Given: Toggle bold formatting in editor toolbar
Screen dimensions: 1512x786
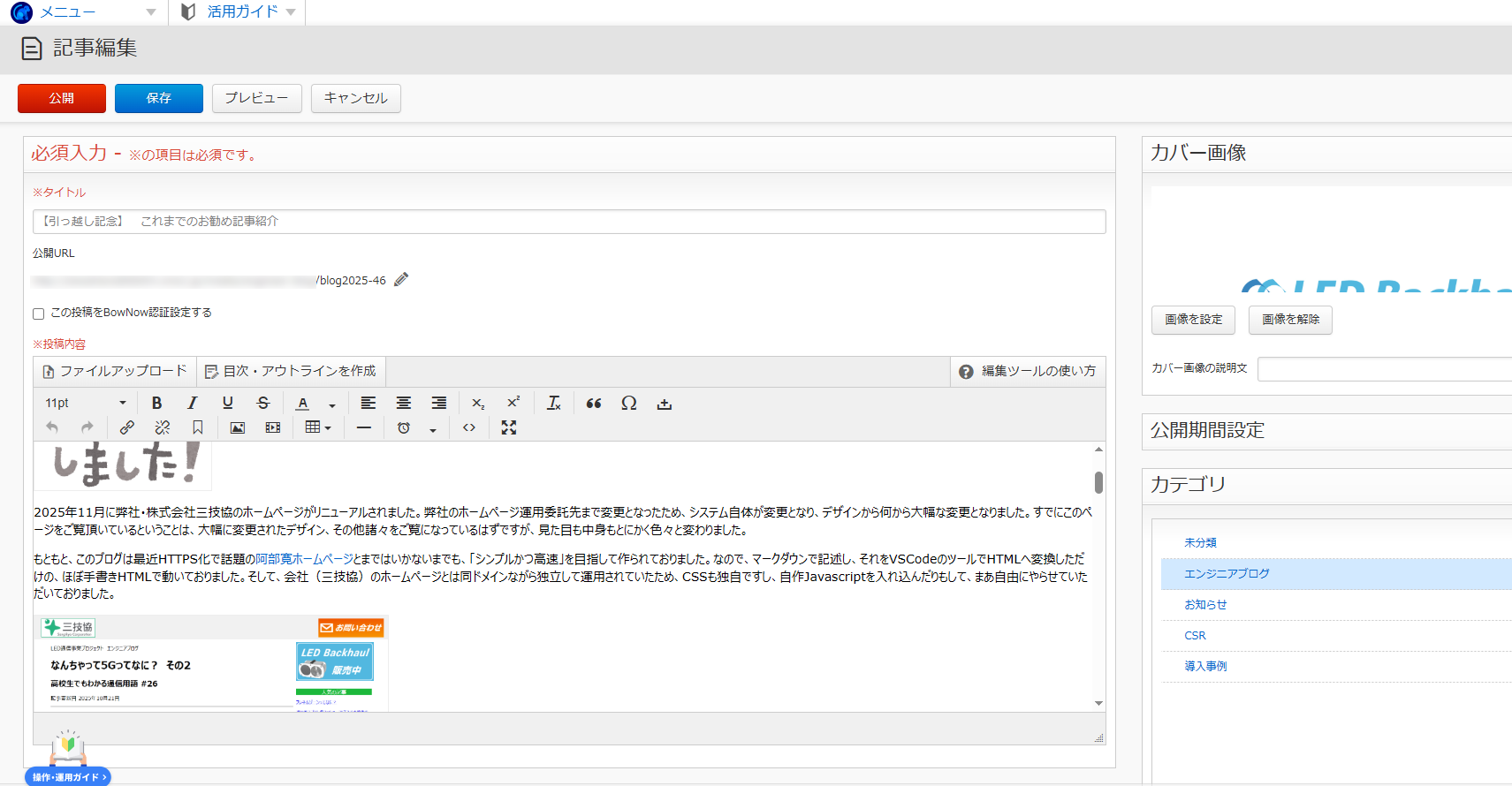Looking at the screenshot, I should pos(156,403).
